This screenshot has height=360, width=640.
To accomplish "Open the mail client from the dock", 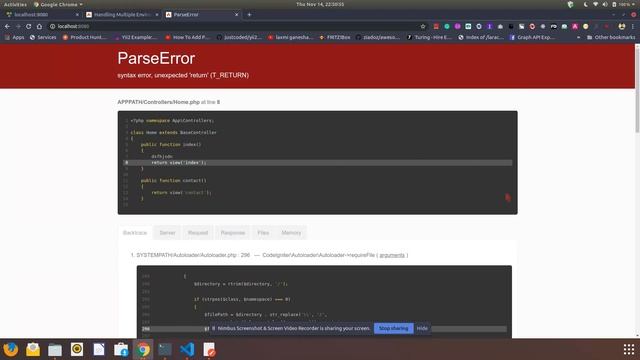I will (33, 349).
